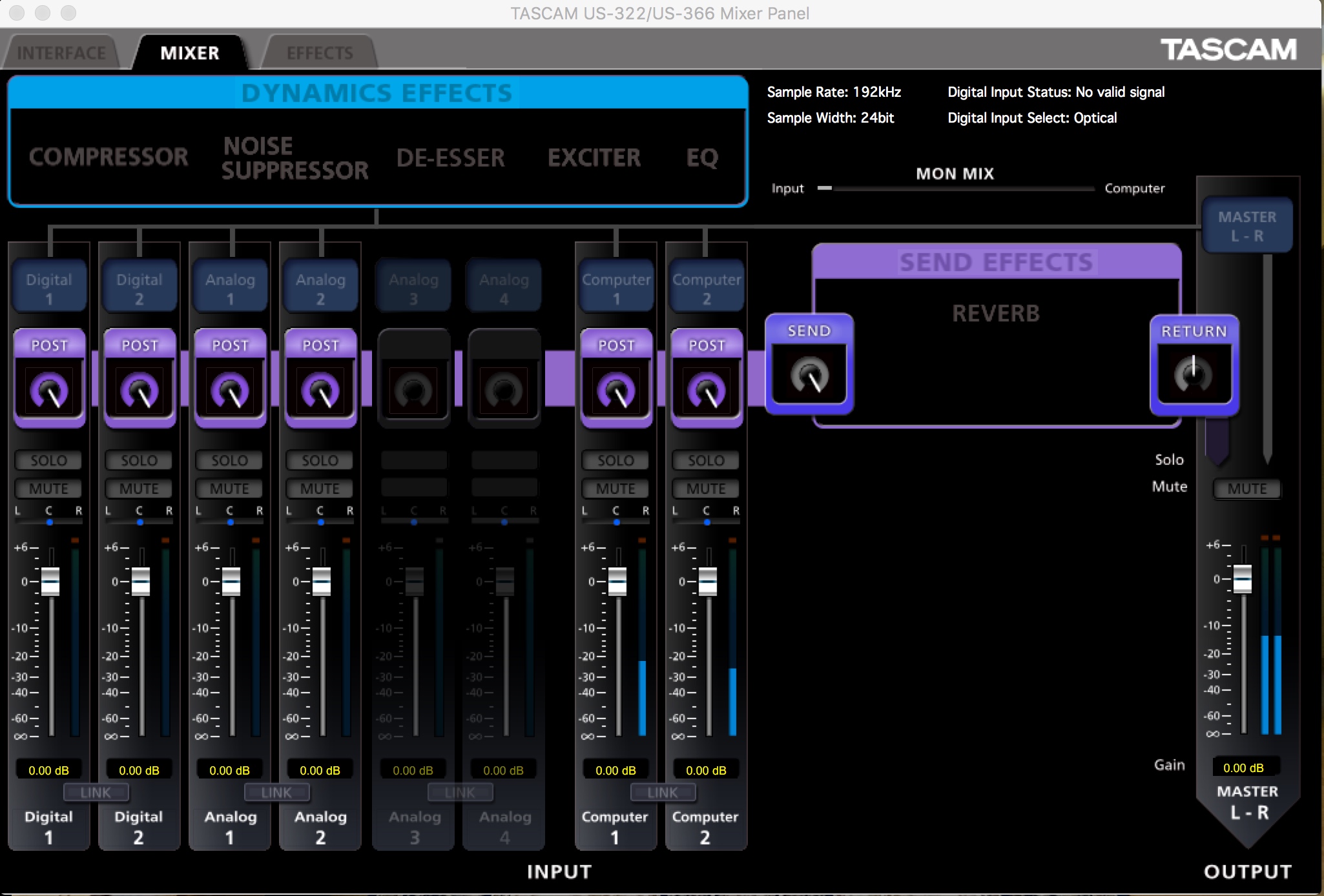Viewport: 1324px width, 896px height.
Task: Click the Computer 2 send knob
Action: pos(707,391)
